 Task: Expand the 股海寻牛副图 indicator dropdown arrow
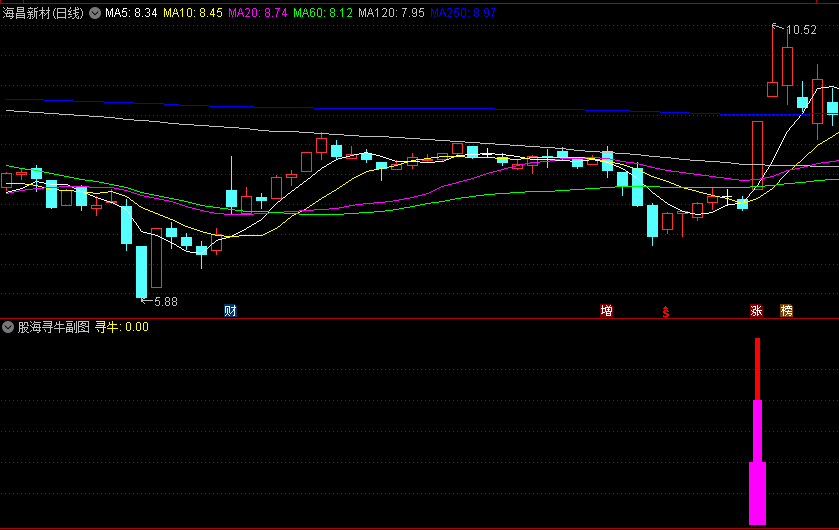click(8, 327)
